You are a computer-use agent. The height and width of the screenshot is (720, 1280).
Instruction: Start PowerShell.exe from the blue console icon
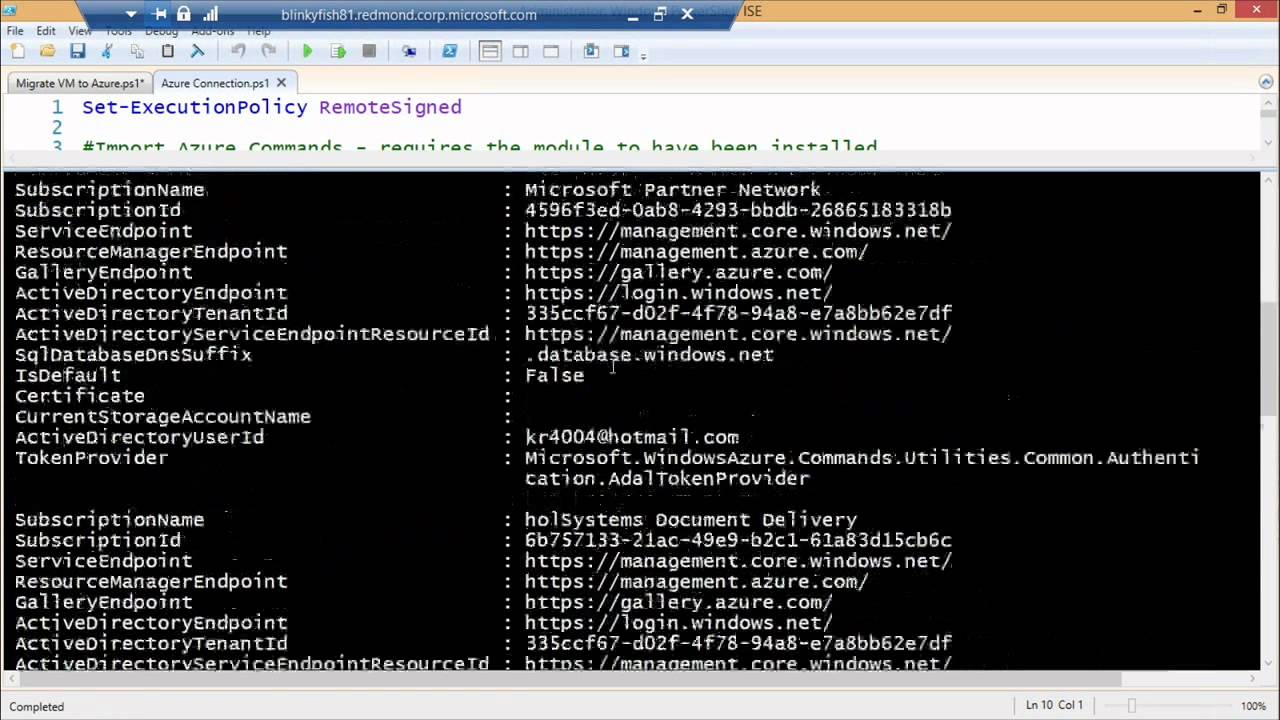click(449, 51)
